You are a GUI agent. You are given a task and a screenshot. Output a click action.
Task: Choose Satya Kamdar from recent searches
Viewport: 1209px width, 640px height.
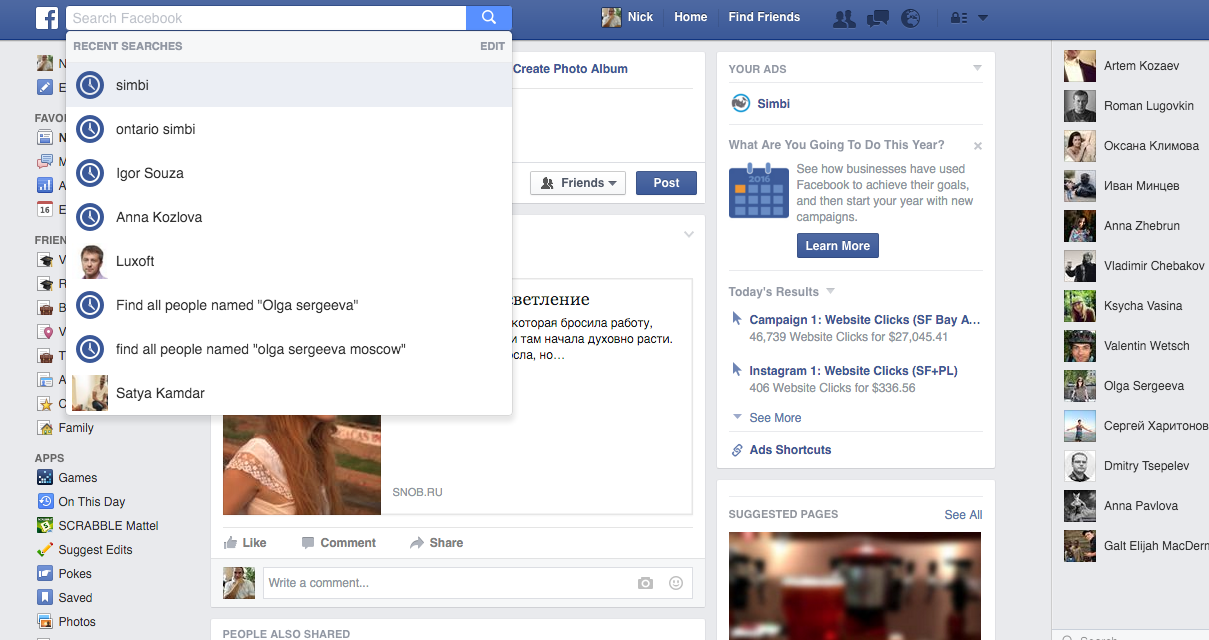pos(289,393)
